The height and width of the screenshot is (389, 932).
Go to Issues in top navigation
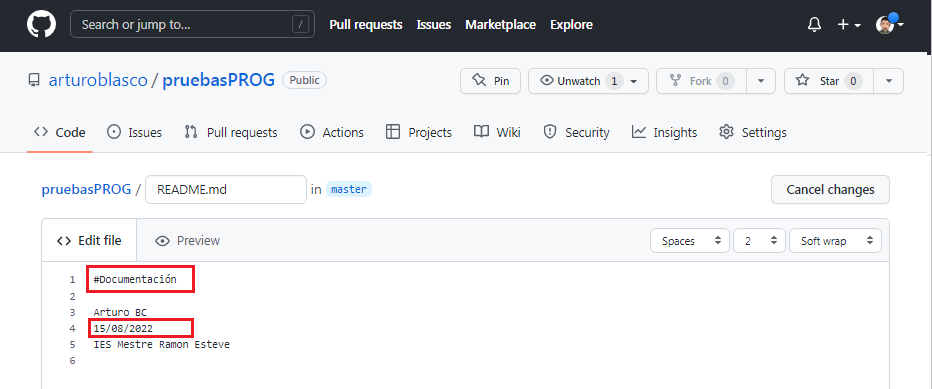[433, 24]
